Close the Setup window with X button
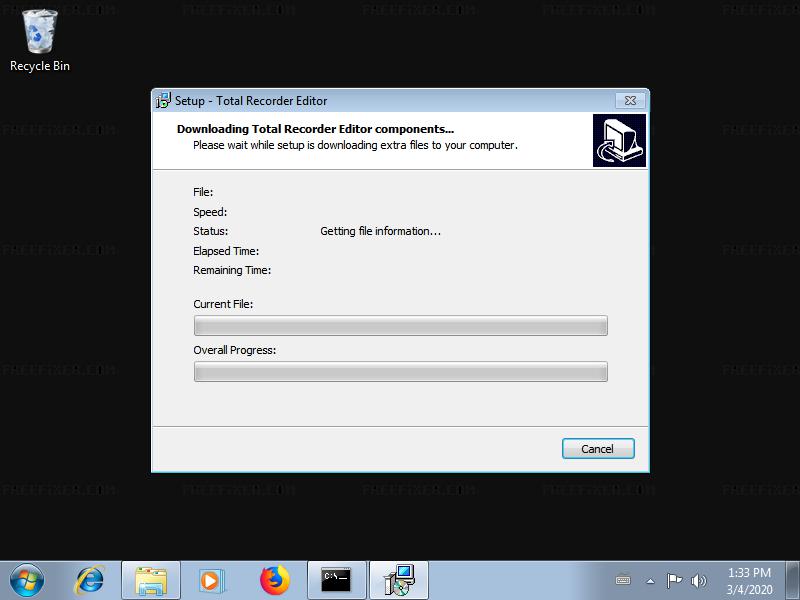Viewport: 800px width, 600px height. [627, 100]
